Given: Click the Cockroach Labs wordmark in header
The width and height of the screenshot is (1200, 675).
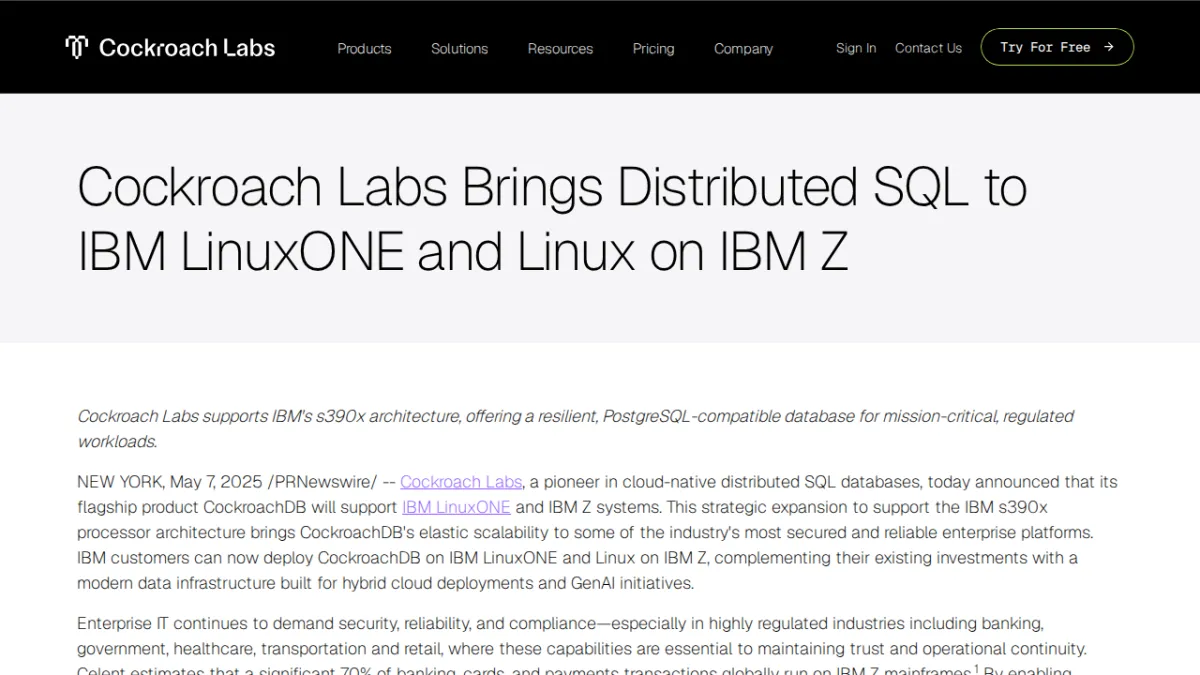Looking at the screenshot, I should click(x=187, y=47).
